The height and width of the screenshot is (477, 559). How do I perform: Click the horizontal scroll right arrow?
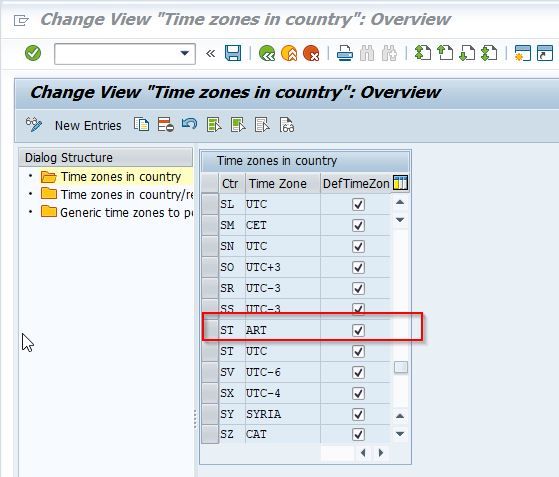[381, 453]
